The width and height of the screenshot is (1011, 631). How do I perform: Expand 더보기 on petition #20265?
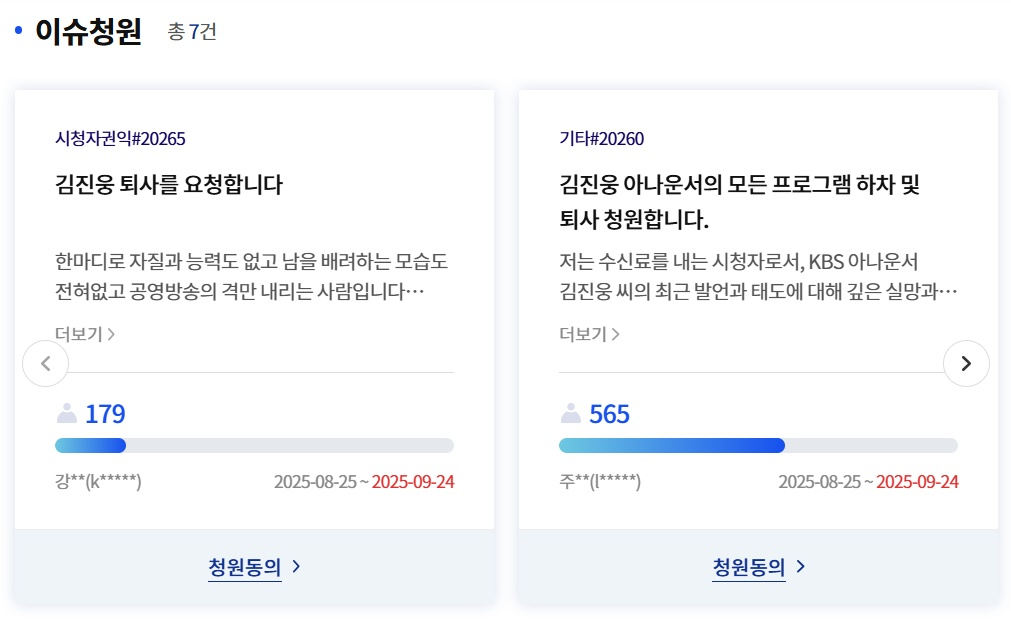pos(85,334)
